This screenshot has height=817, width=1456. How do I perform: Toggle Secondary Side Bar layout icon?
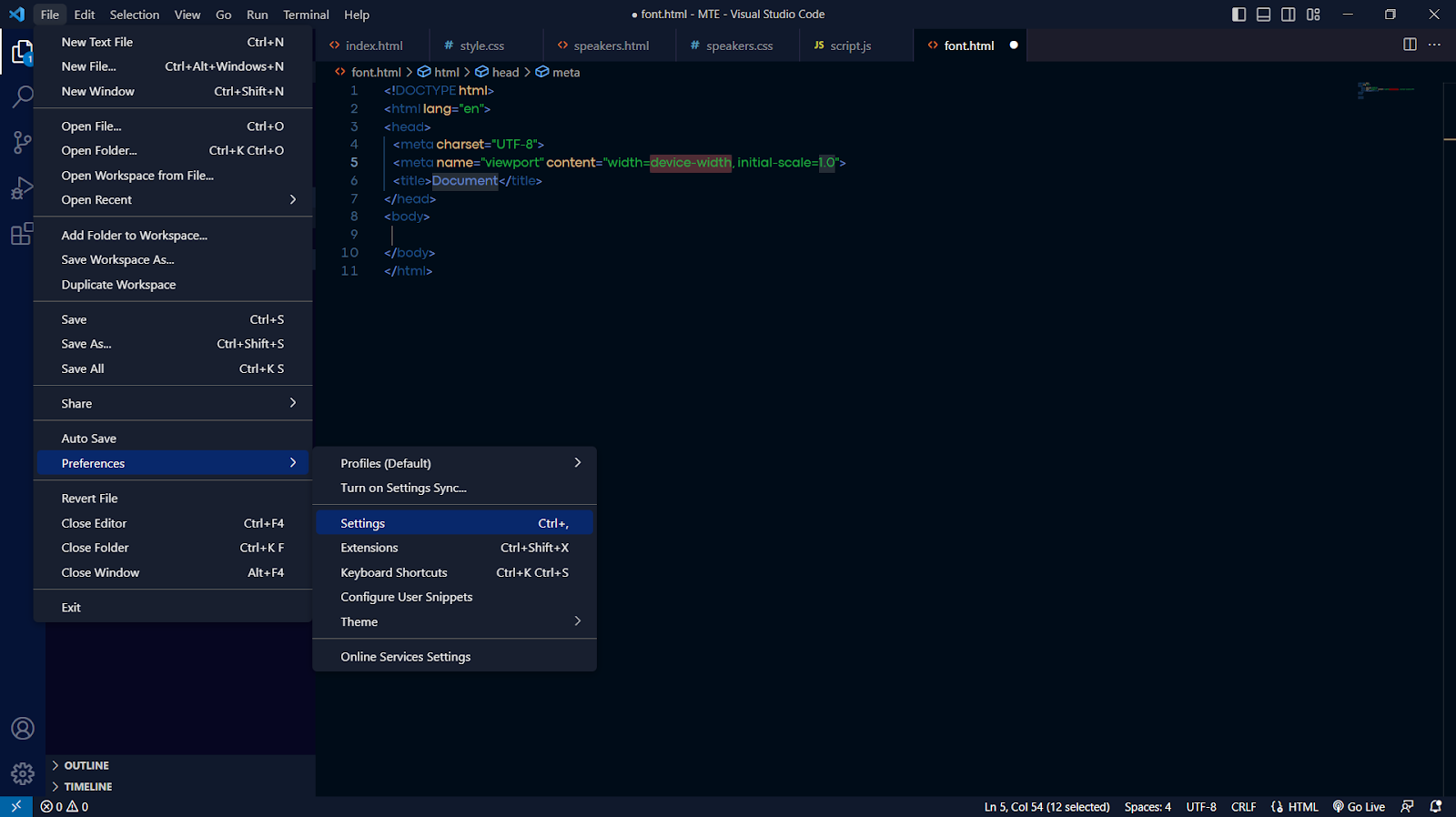coord(1288,15)
